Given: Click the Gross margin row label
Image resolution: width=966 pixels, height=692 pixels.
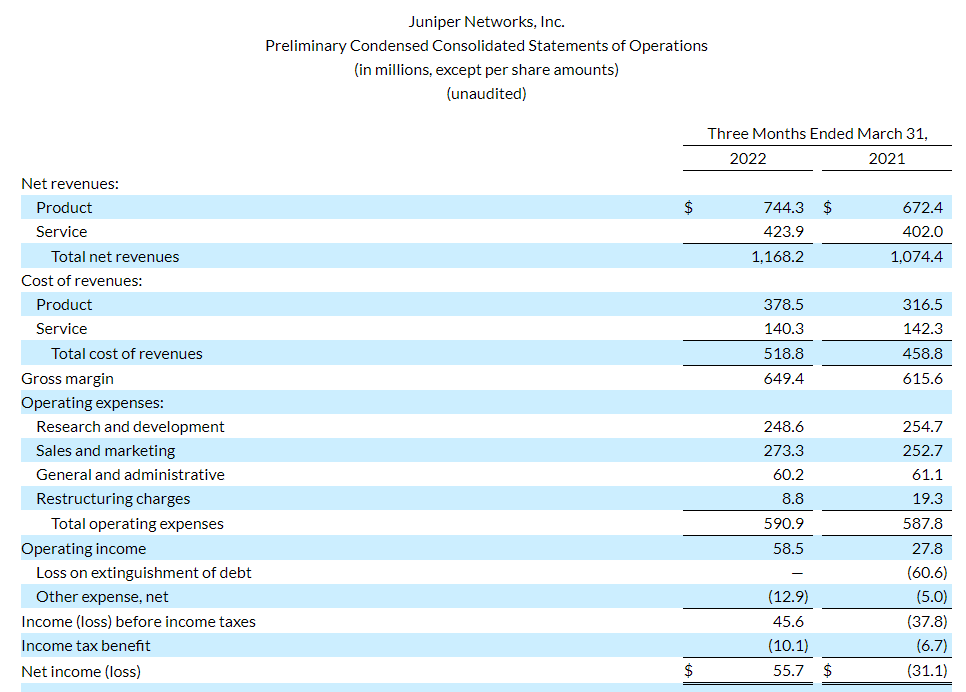Looking at the screenshot, I should [x=67, y=378].
